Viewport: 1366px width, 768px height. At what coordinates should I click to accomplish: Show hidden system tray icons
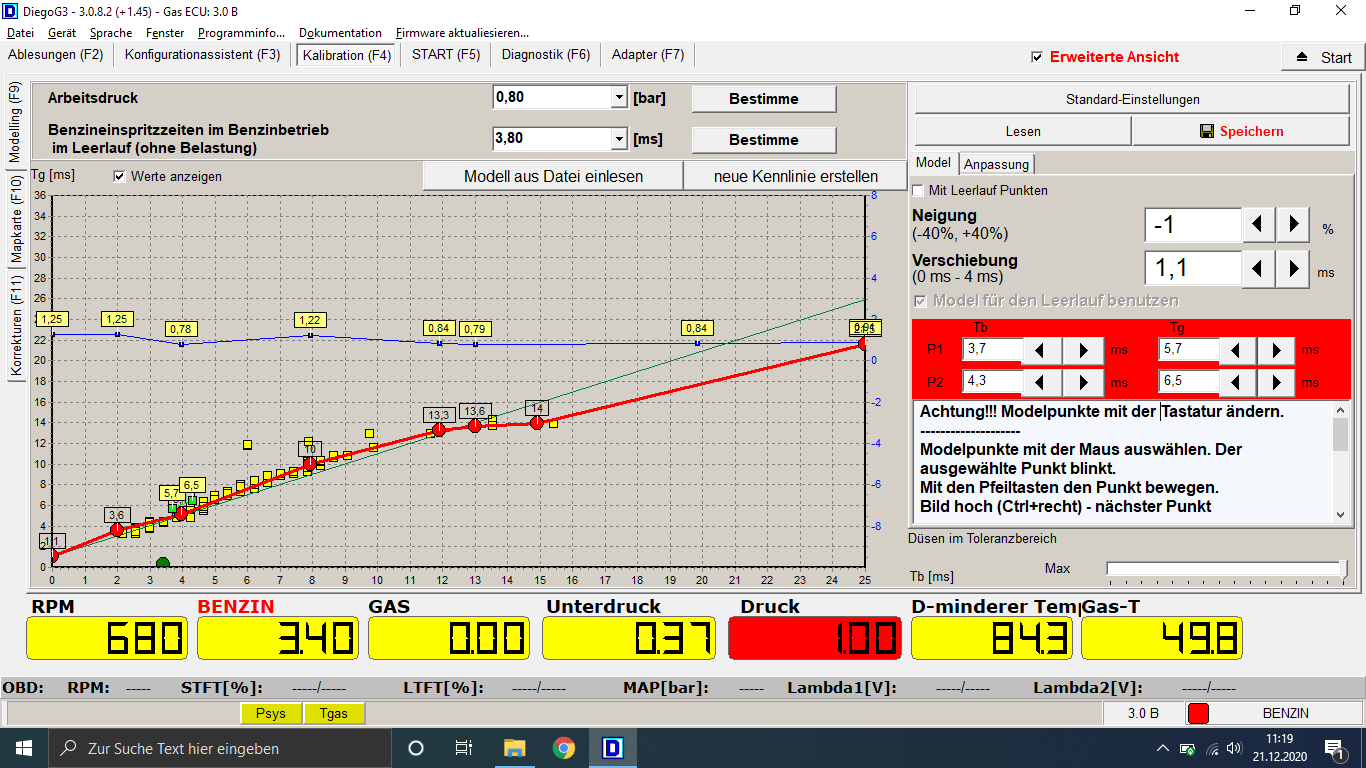click(1163, 748)
